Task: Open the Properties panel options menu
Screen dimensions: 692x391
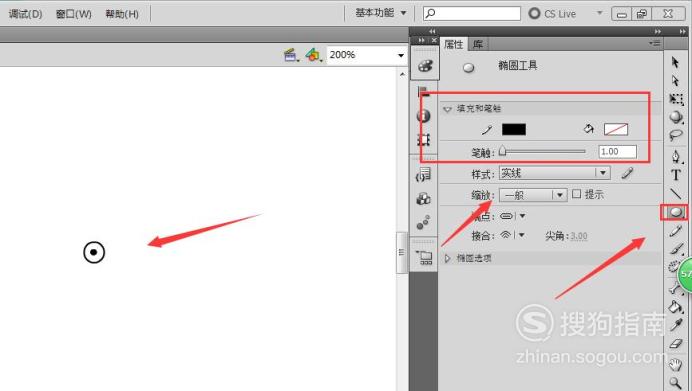Action: point(655,43)
